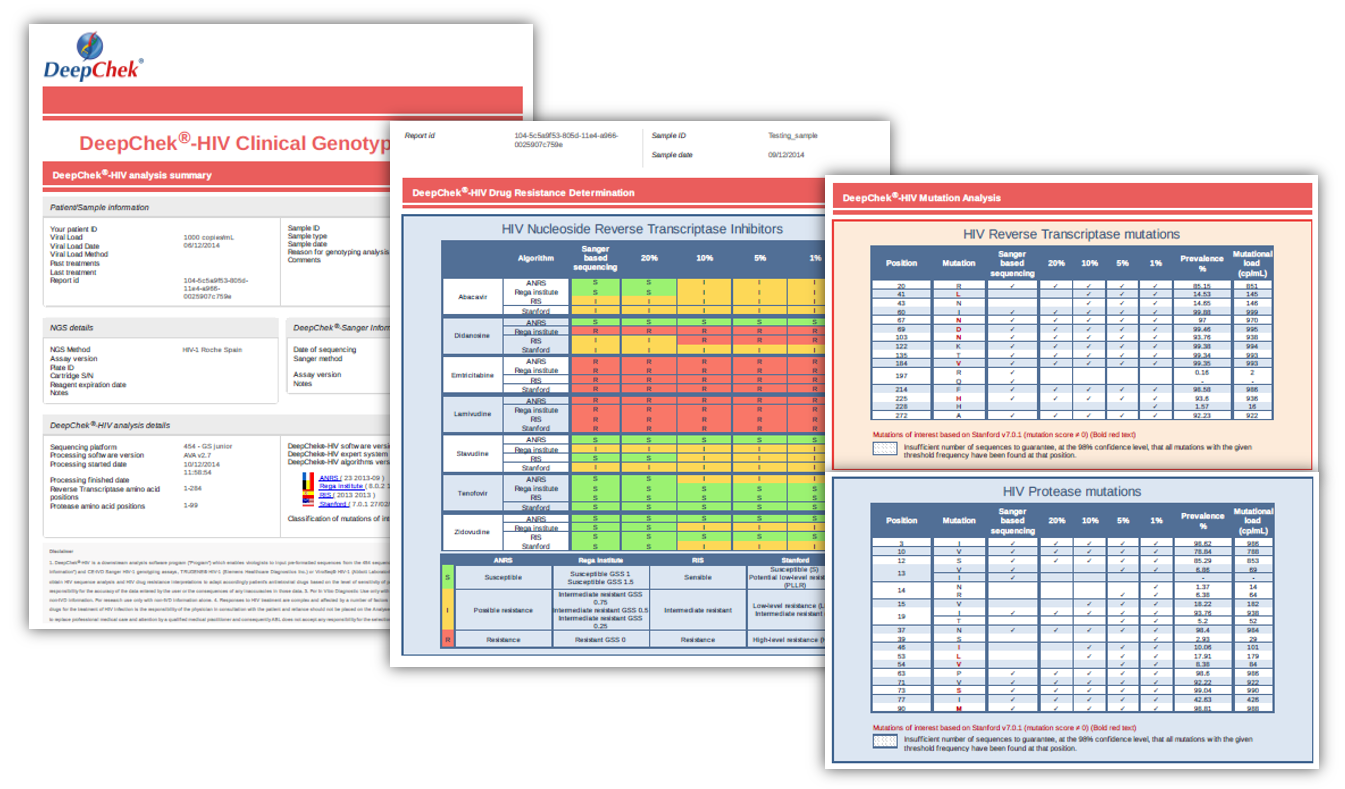This screenshot has height=789, width=1345.
Task: Open the Rega institute algorithm link
Action: coord(341,487)
